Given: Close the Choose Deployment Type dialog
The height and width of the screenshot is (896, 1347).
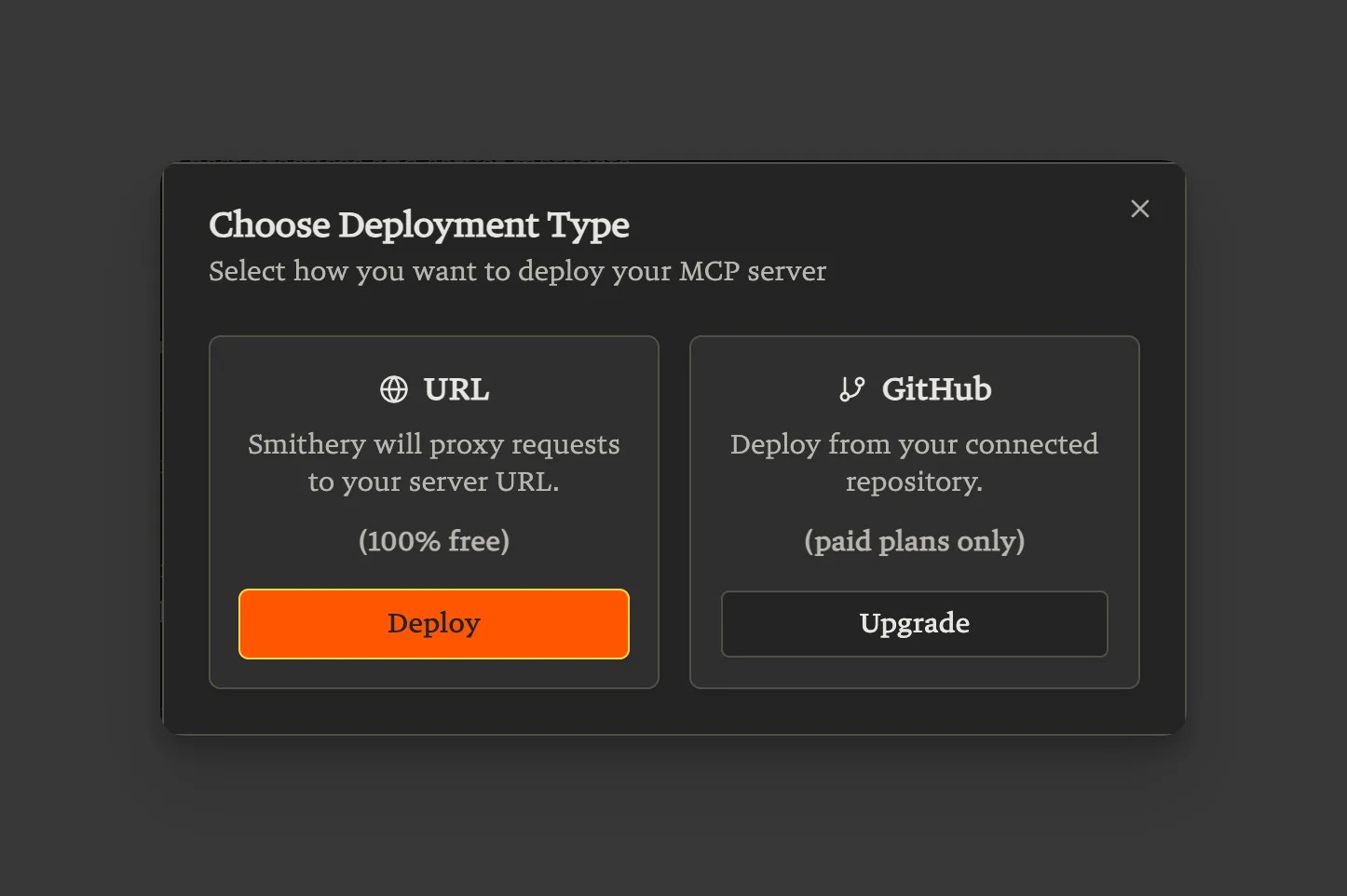Looking at the screenshot, I should [x=1139, y=209].
